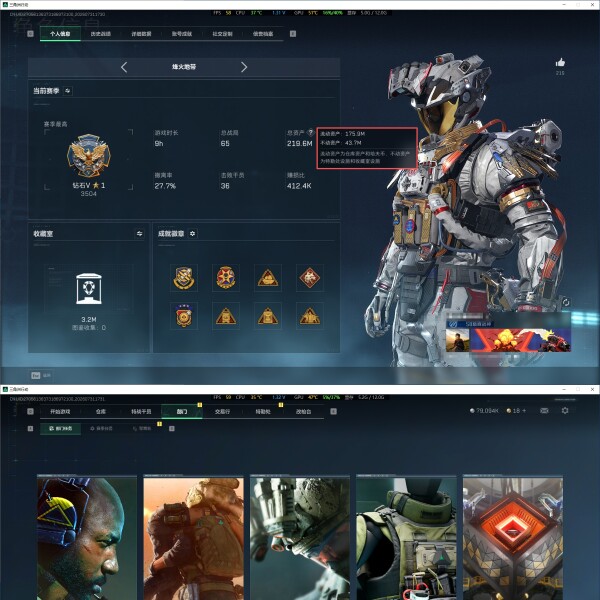
Task: Click the E key icon right of 改枪台
Action: pos(333,411)
